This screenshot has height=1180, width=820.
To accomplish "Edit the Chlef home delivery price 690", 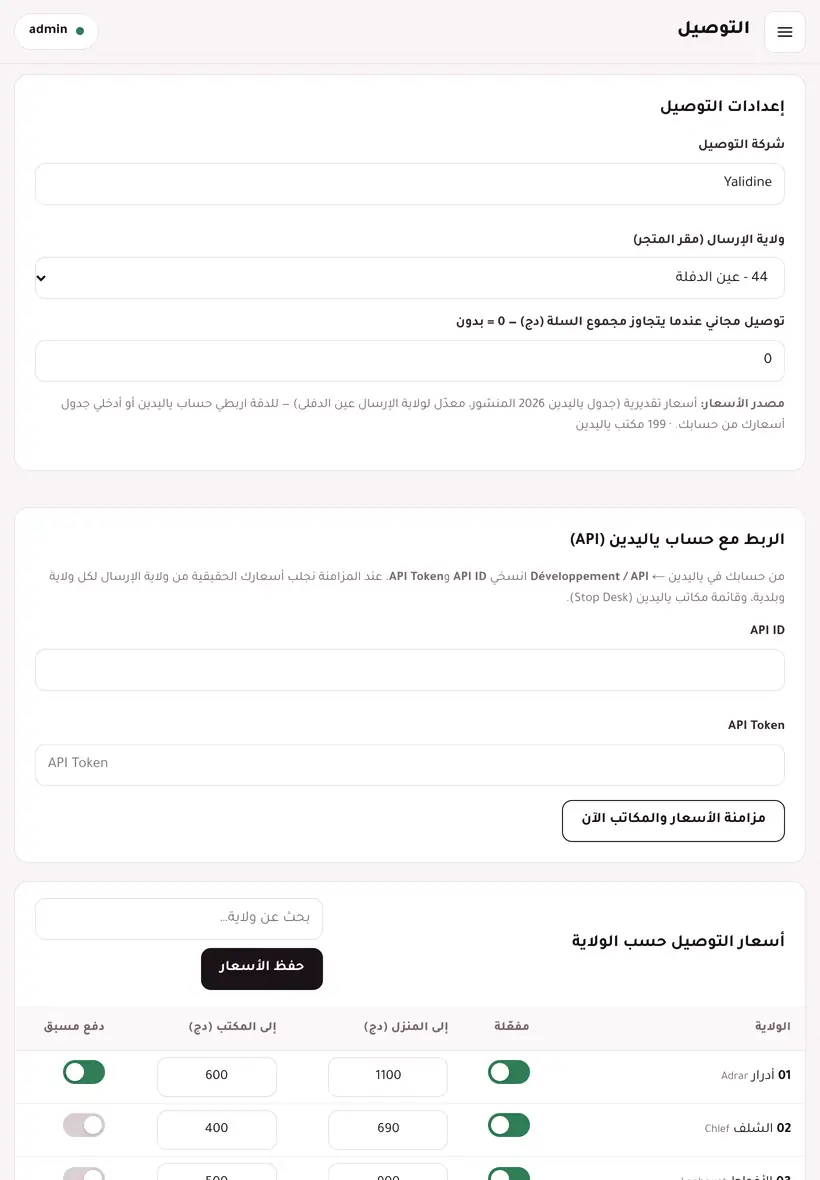I will [388, 1129].
